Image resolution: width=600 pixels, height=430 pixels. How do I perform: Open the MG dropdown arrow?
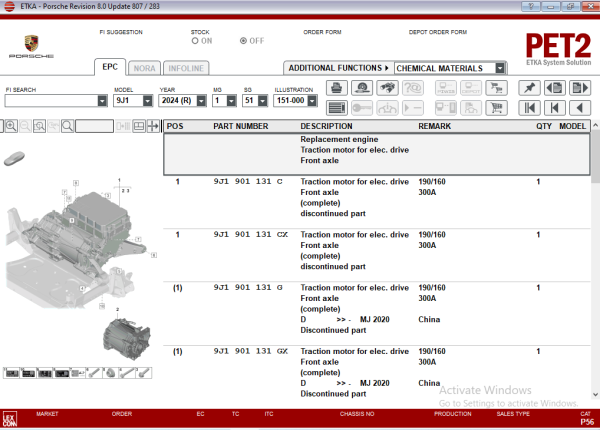click(232, 101)
